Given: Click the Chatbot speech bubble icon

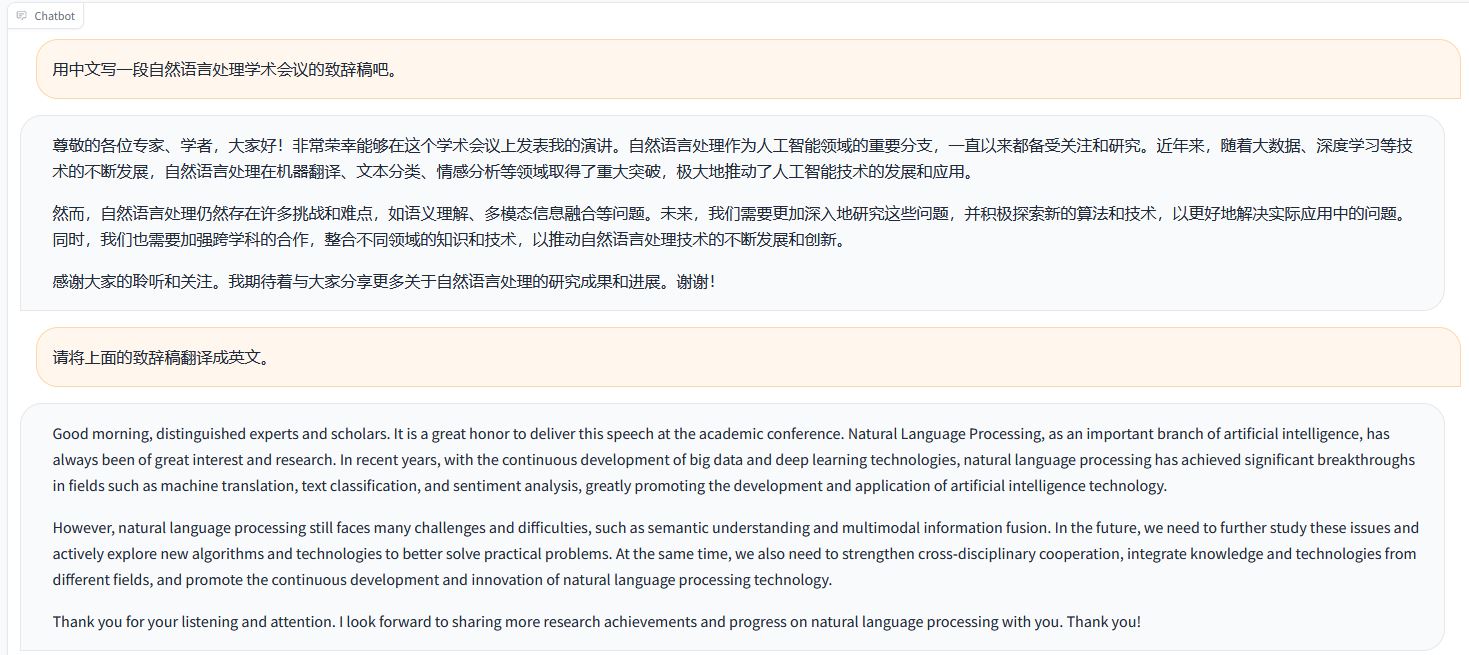Looking at the screenshot, I should (22, 16).
